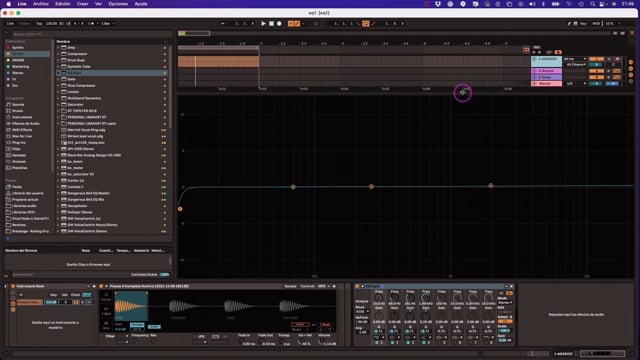Viewport: 640px width, 360px height.
Task: Select the A Reverb return track header
Action: [x=546, y=71]
